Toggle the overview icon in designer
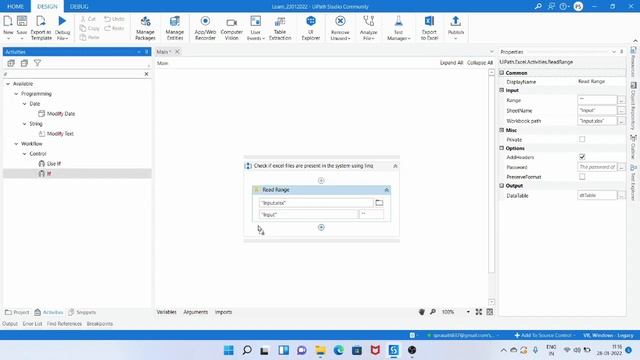 click(490, 312)
